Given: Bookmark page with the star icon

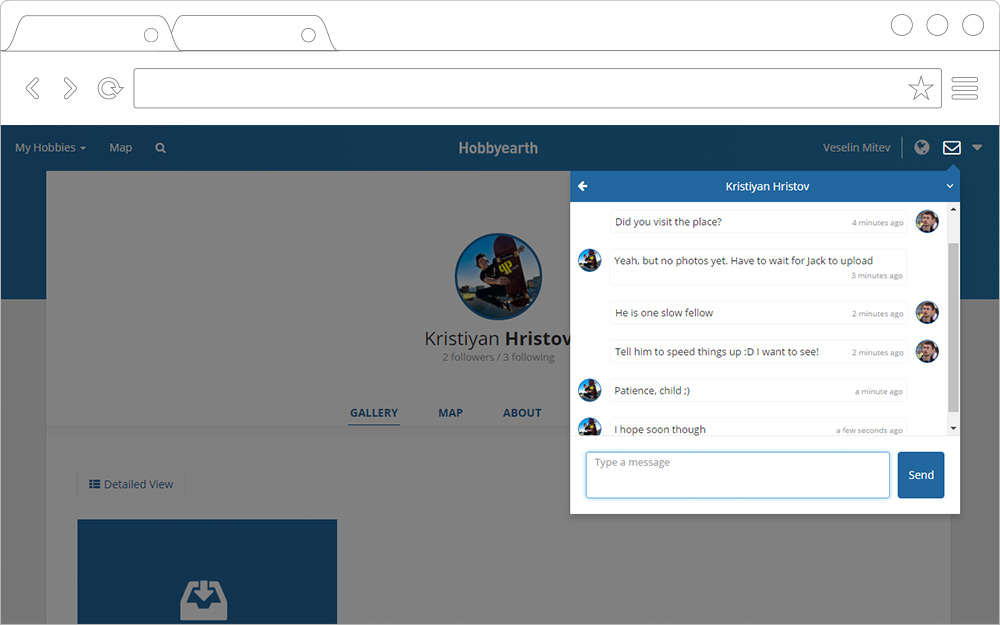Looking at the screenshot, I should coord(920,89).
